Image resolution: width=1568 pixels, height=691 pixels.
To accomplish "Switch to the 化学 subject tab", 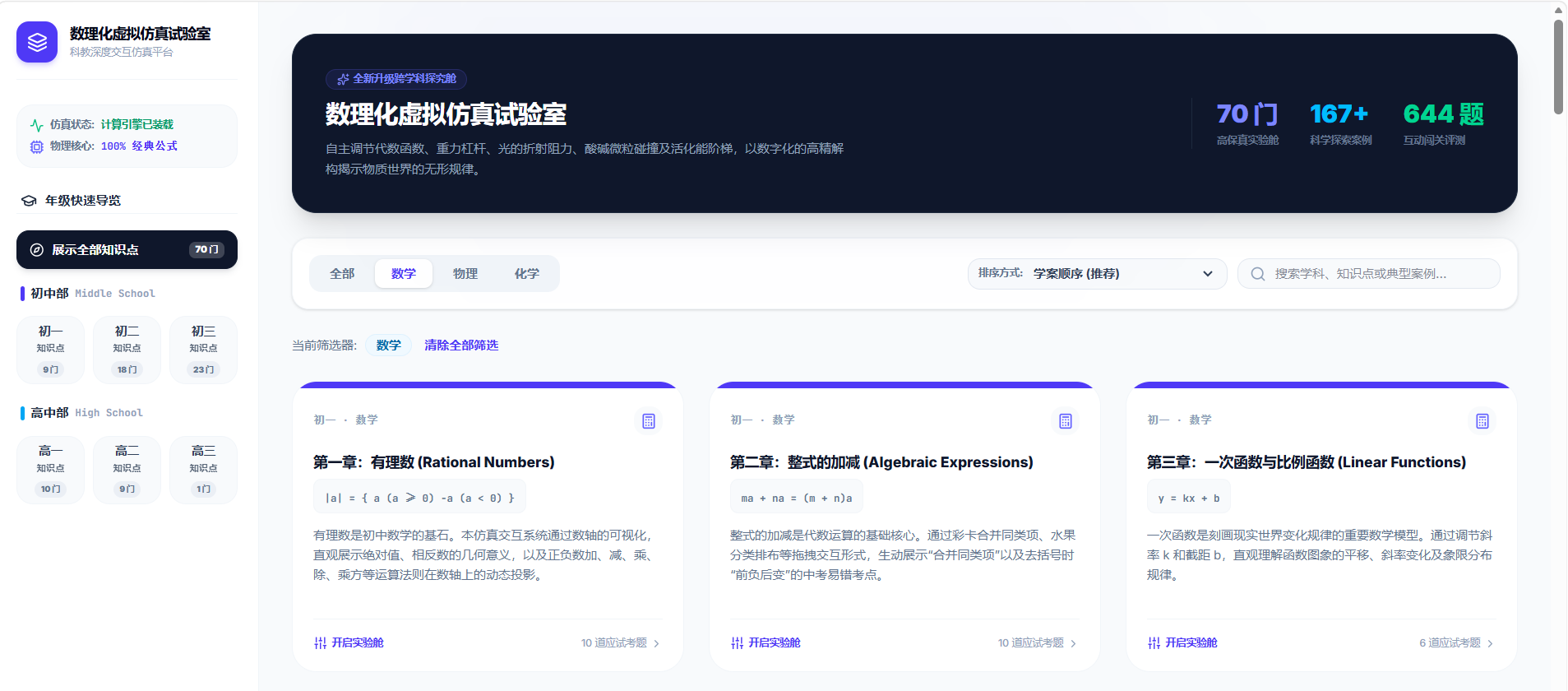I will tap(527, 274).
